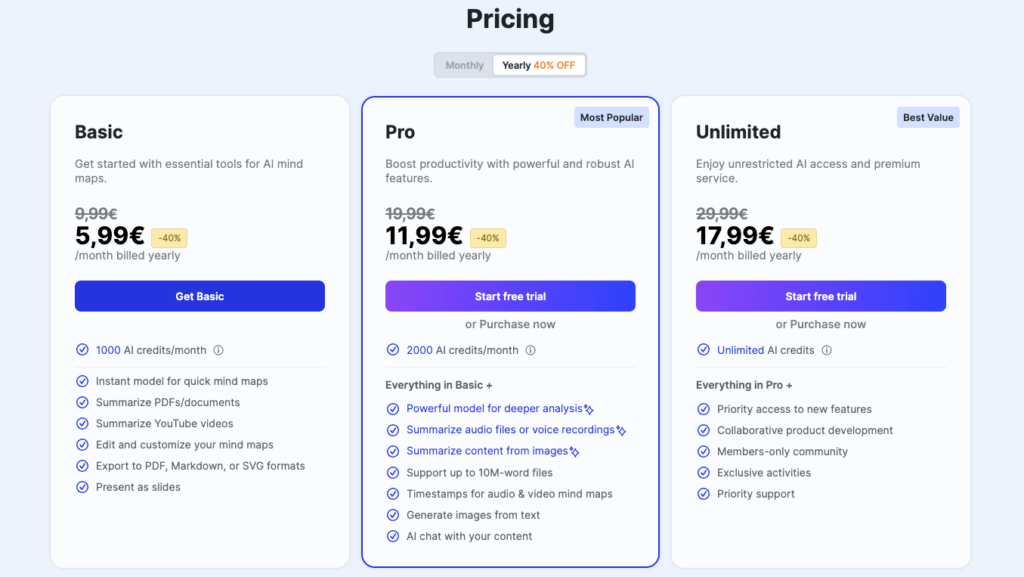The image size is (1024, 577).
Task: Switch billing to Monthly
Action: coord(464,65)
